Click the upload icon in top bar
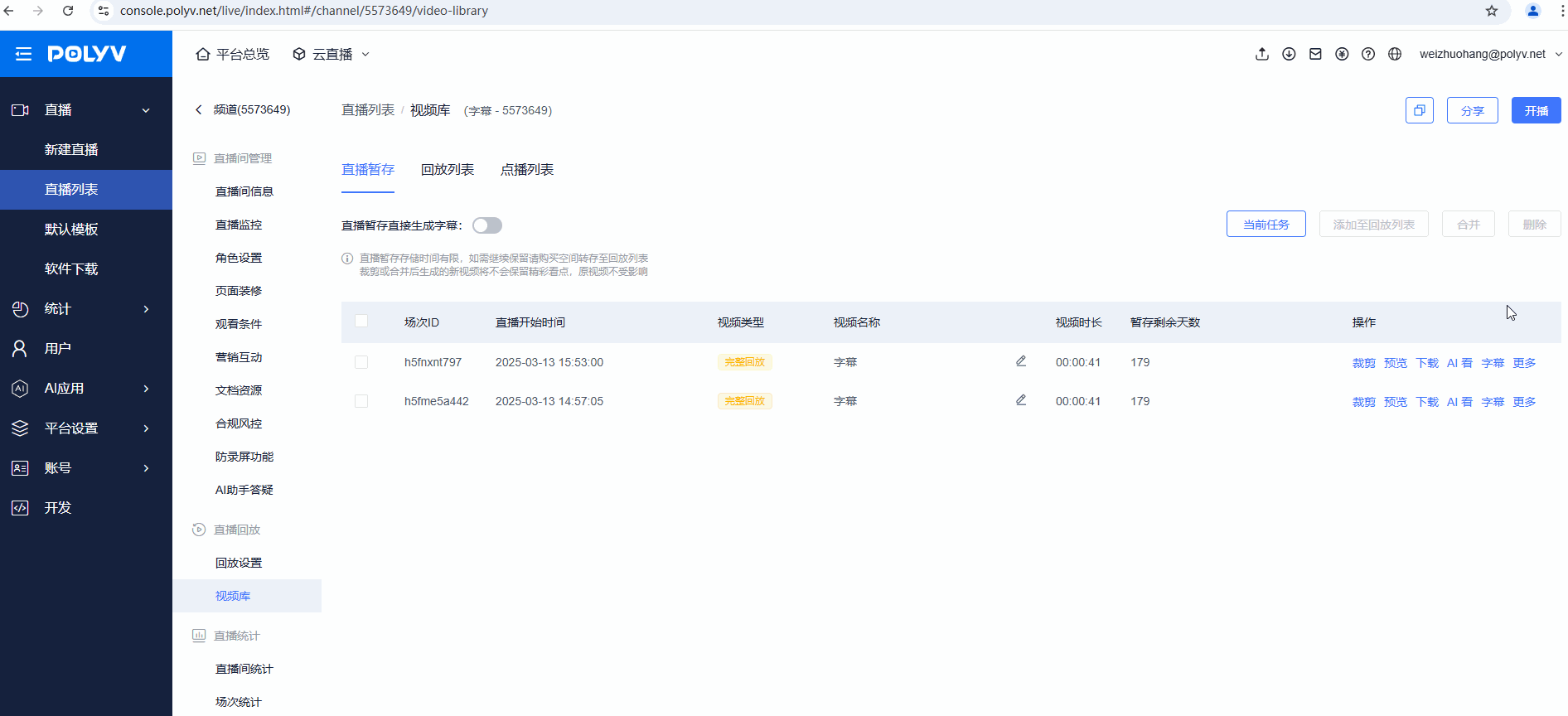Image resolution: width=1568 pixels, height=716 pixels. (x=1262, y=54)
